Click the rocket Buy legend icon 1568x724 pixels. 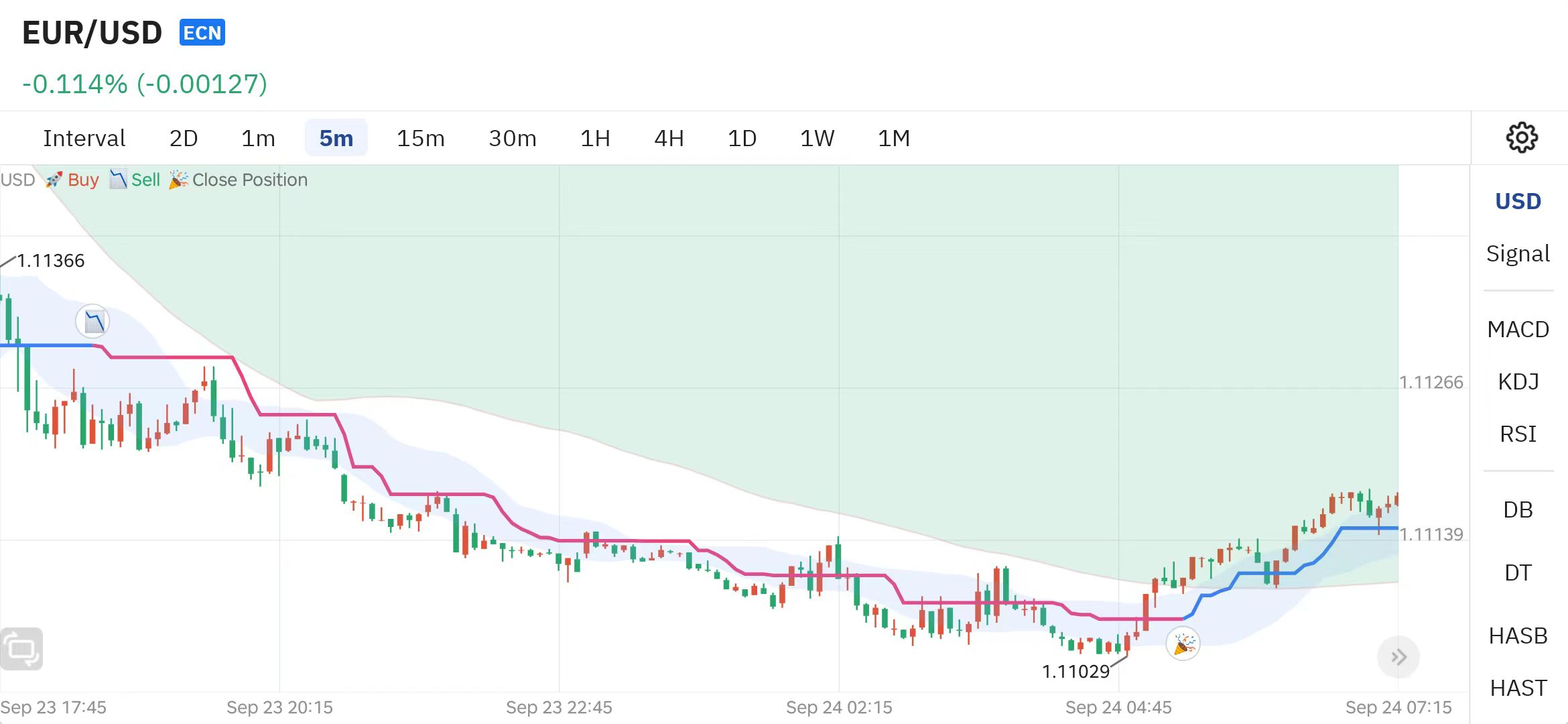coord(54,180)
